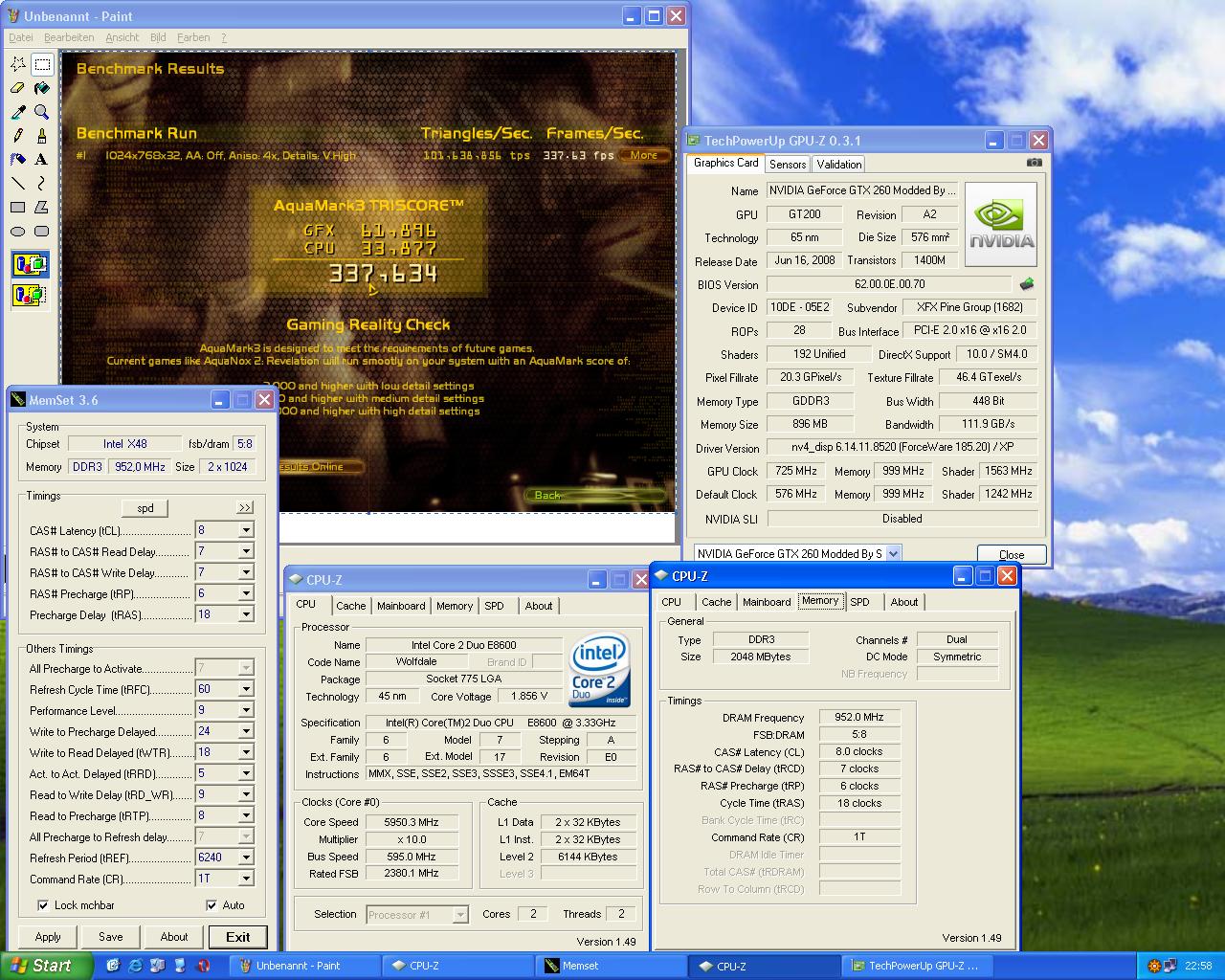Open the Act. to Act. Delayed (tRRD) dropdown
The image size is (1225, 980).
click(x=246, y=773)
